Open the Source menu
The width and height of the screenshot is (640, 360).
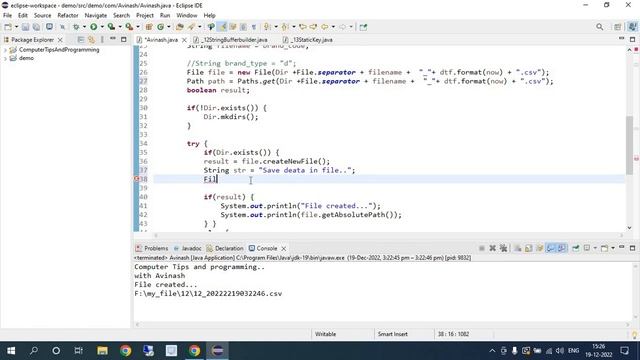pyautogui.click(x=42, y=16)
